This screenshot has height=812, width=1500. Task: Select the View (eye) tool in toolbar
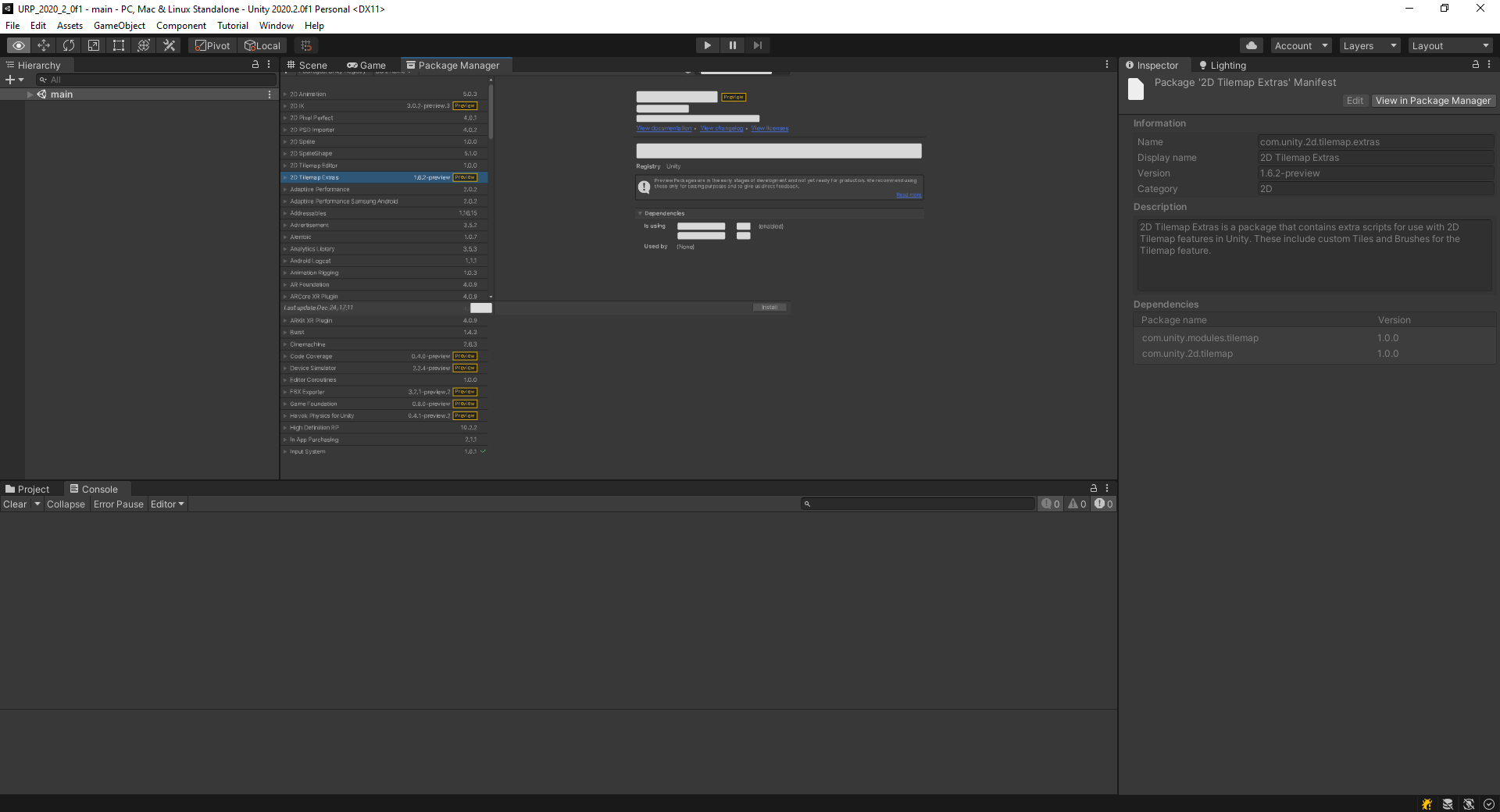click(19, 45)
